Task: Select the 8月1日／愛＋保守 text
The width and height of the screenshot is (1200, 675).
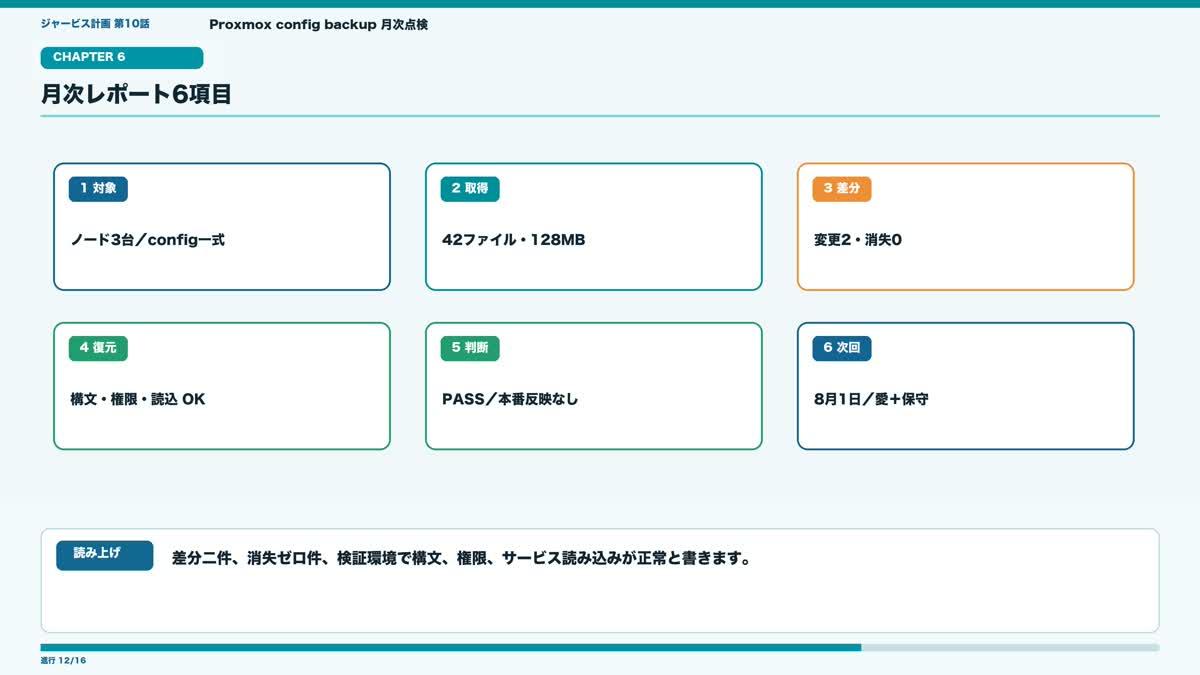Action: pos(871,399)
